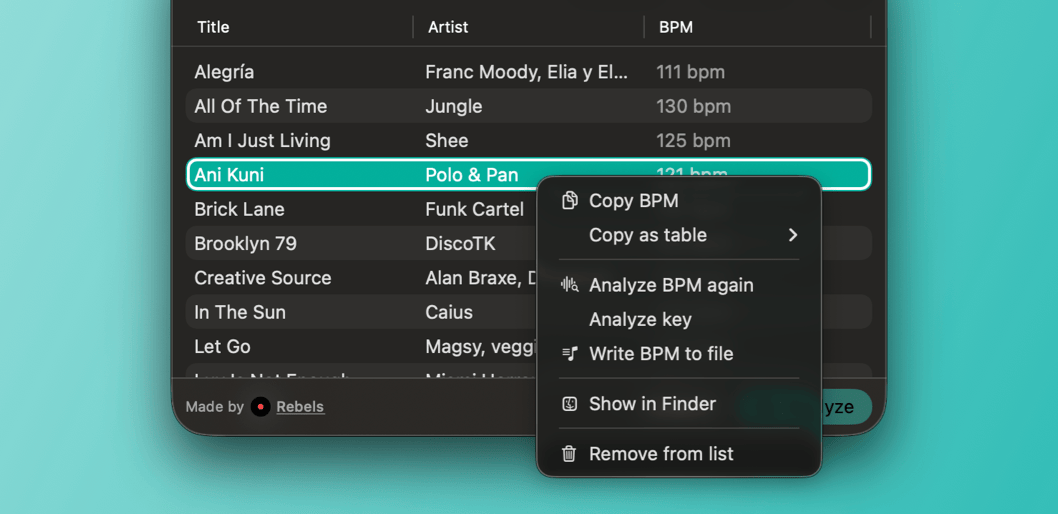Click the Write BPM music note icon
1058x514 pixels.
tap(569, 354)
